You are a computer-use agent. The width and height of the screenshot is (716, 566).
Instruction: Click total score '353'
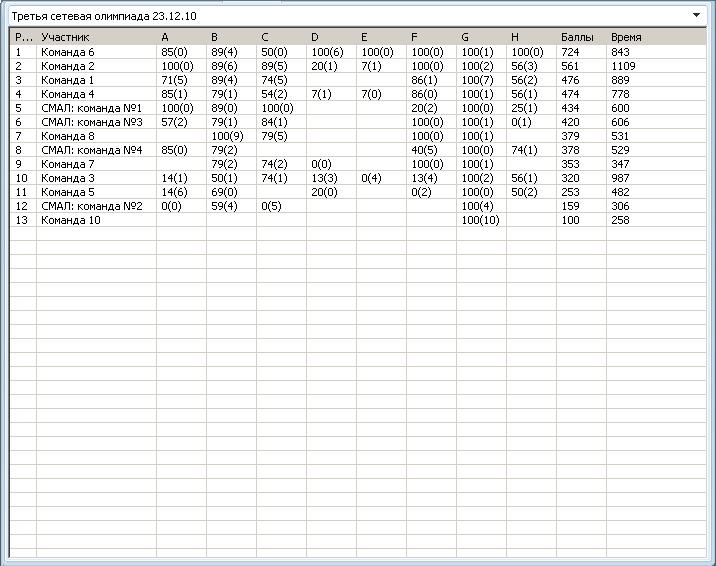point(570,164)
